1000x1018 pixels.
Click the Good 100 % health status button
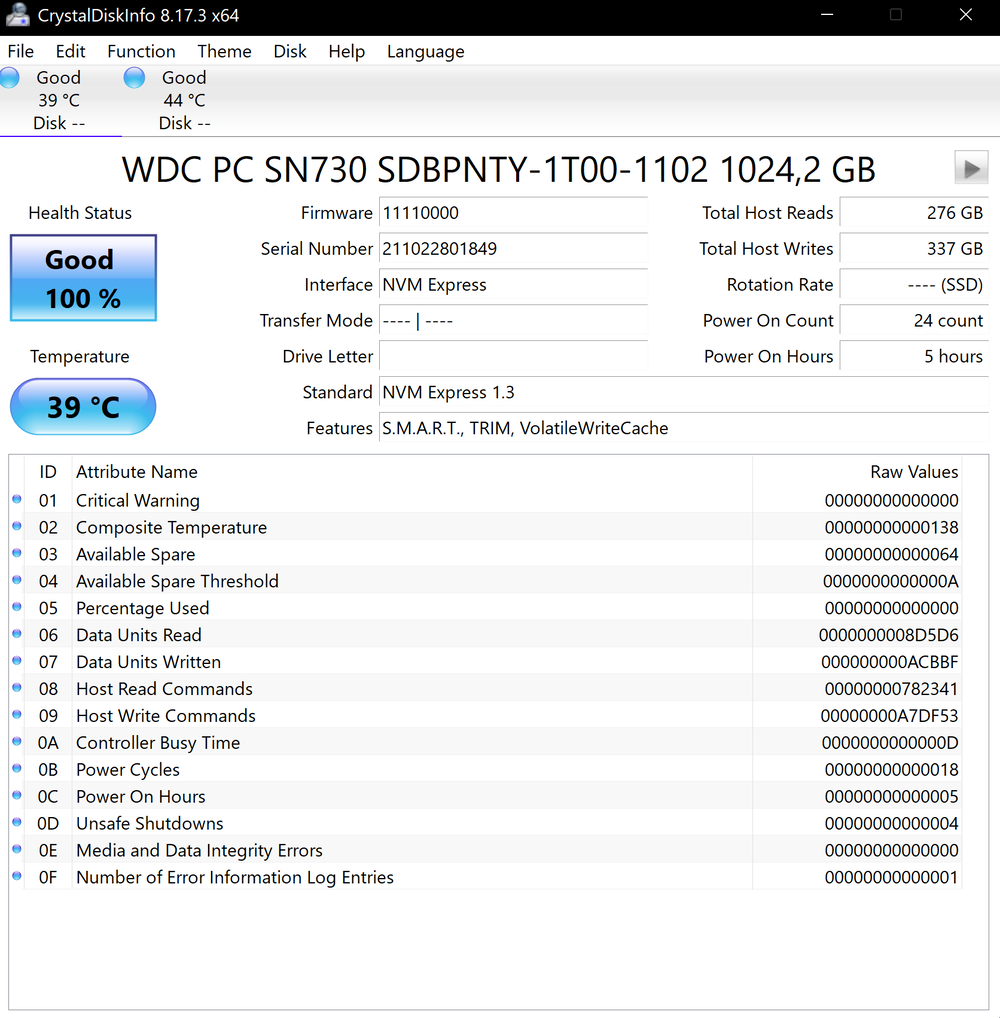[83, 278]
